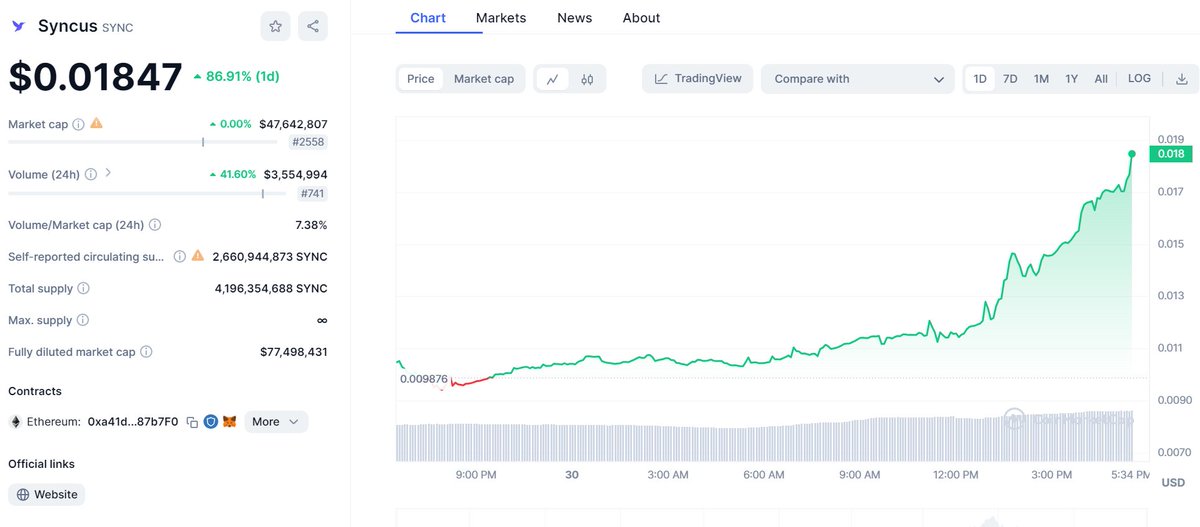Image resolution: width=1200 pixels, height=527 pixels.
Task: Switch to the Markets tab
Action: [x=501, y=18]
